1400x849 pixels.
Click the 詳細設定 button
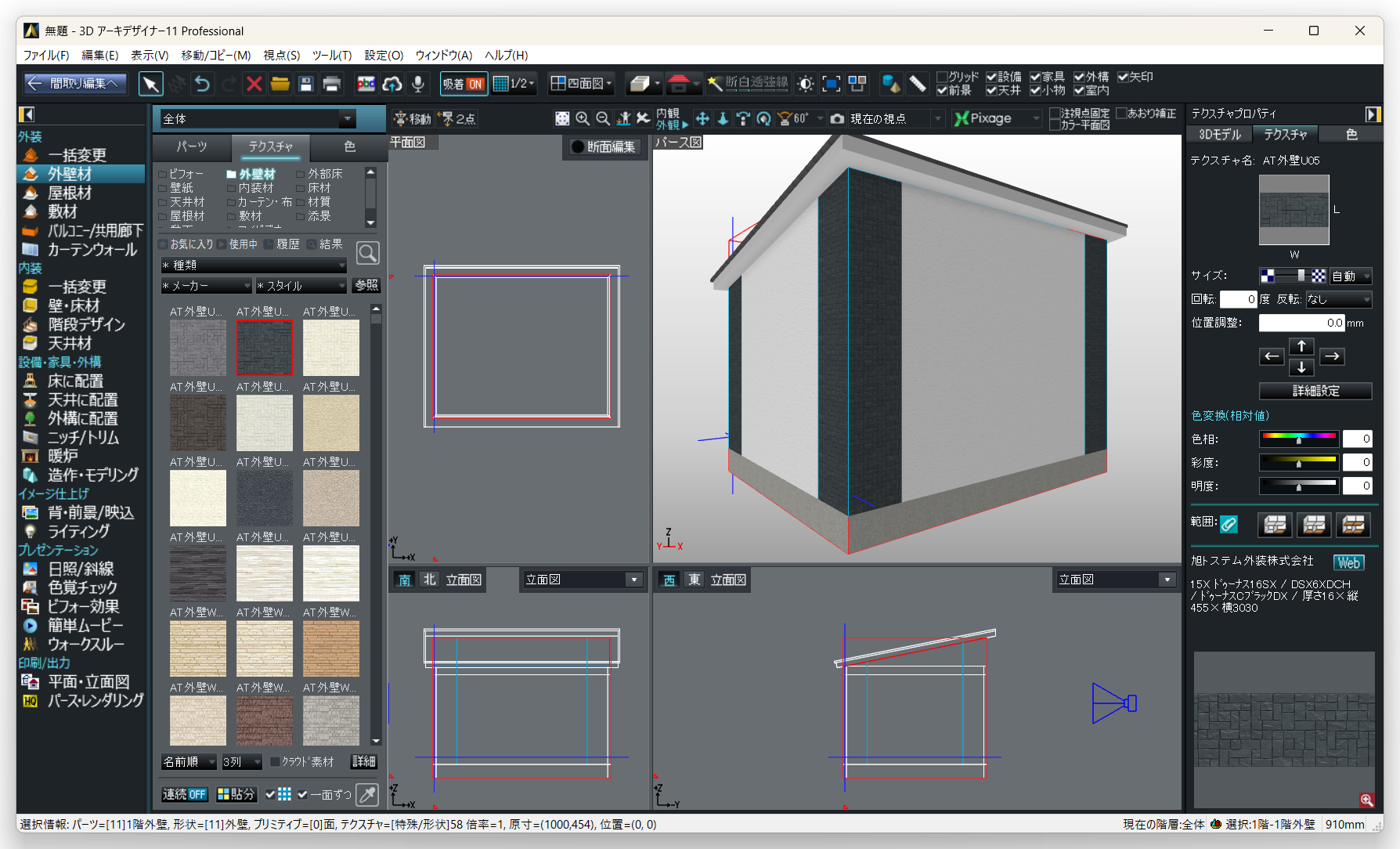[x=1315, y=391]
